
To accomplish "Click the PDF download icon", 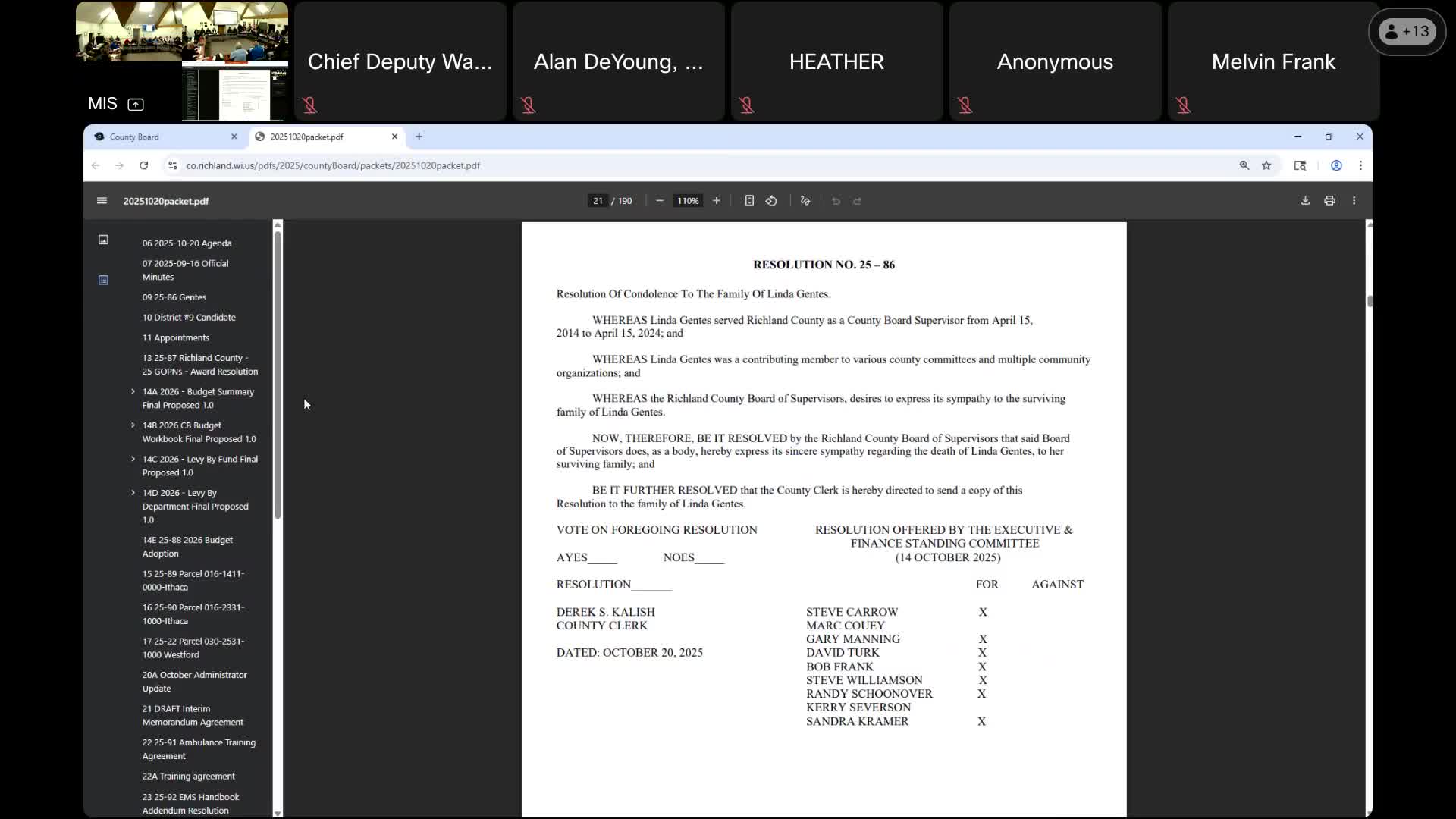I will (1305, 201).
